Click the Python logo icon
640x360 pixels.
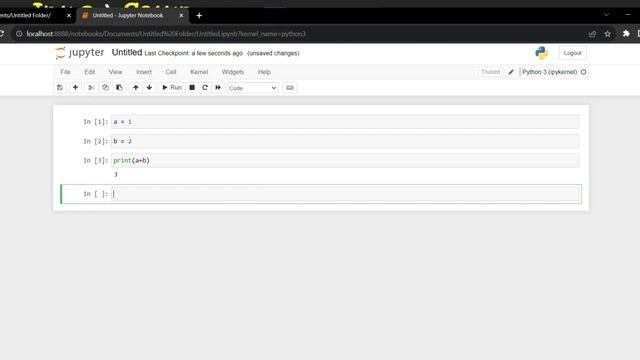(x=542, y=53)
